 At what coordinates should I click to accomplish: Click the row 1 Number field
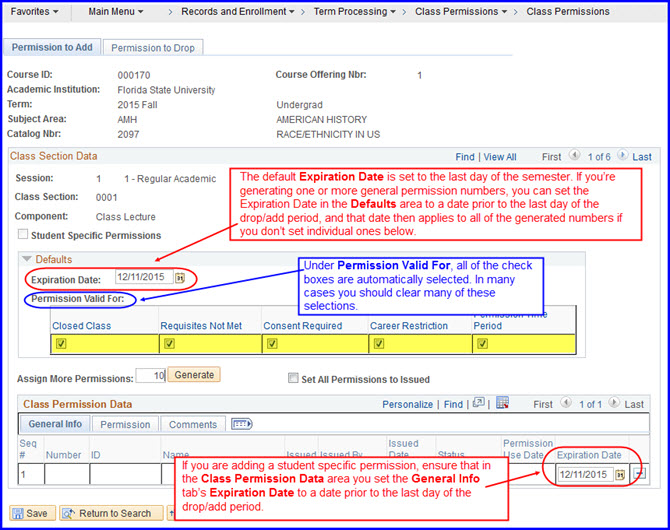67,474
